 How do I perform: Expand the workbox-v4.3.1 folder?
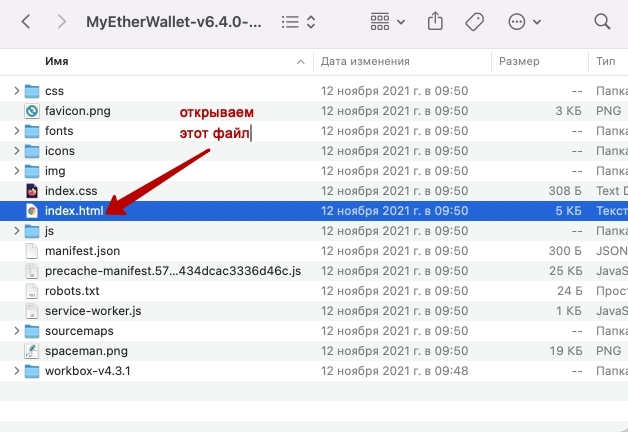16,371
